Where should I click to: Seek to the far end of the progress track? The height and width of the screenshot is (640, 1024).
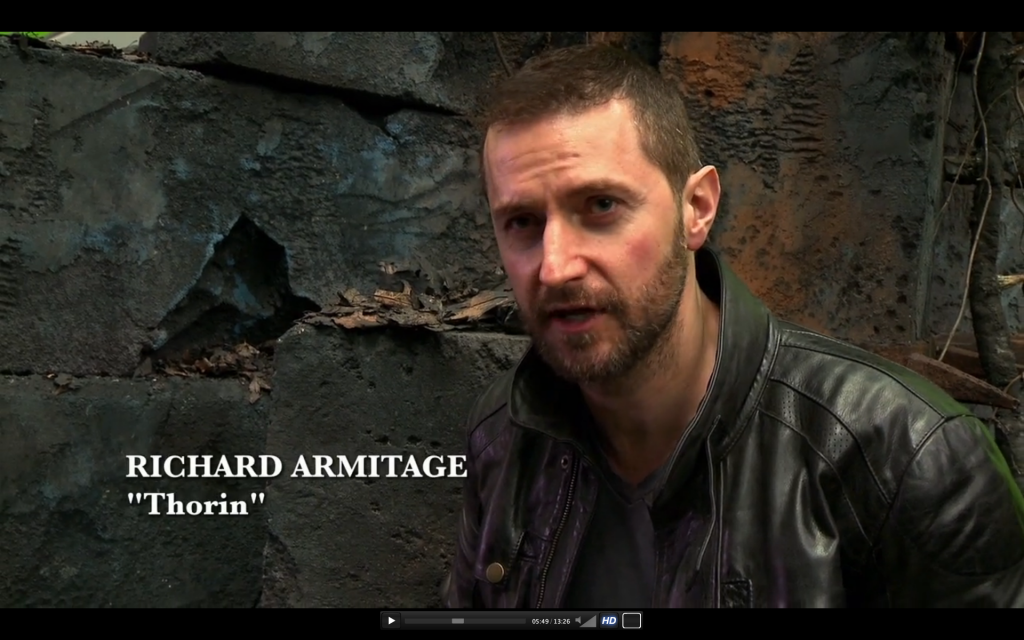[x=525, y=621]
